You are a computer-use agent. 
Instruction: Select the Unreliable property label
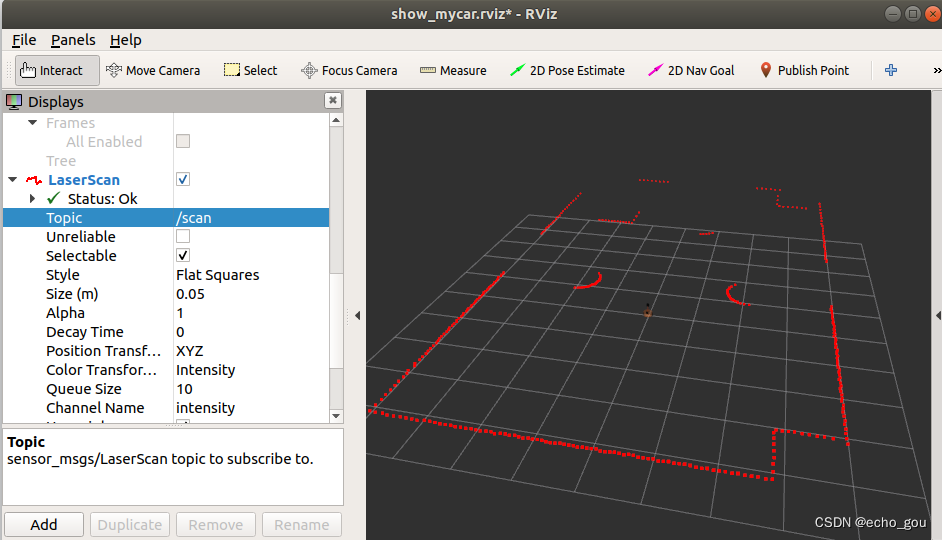[81, 237]
